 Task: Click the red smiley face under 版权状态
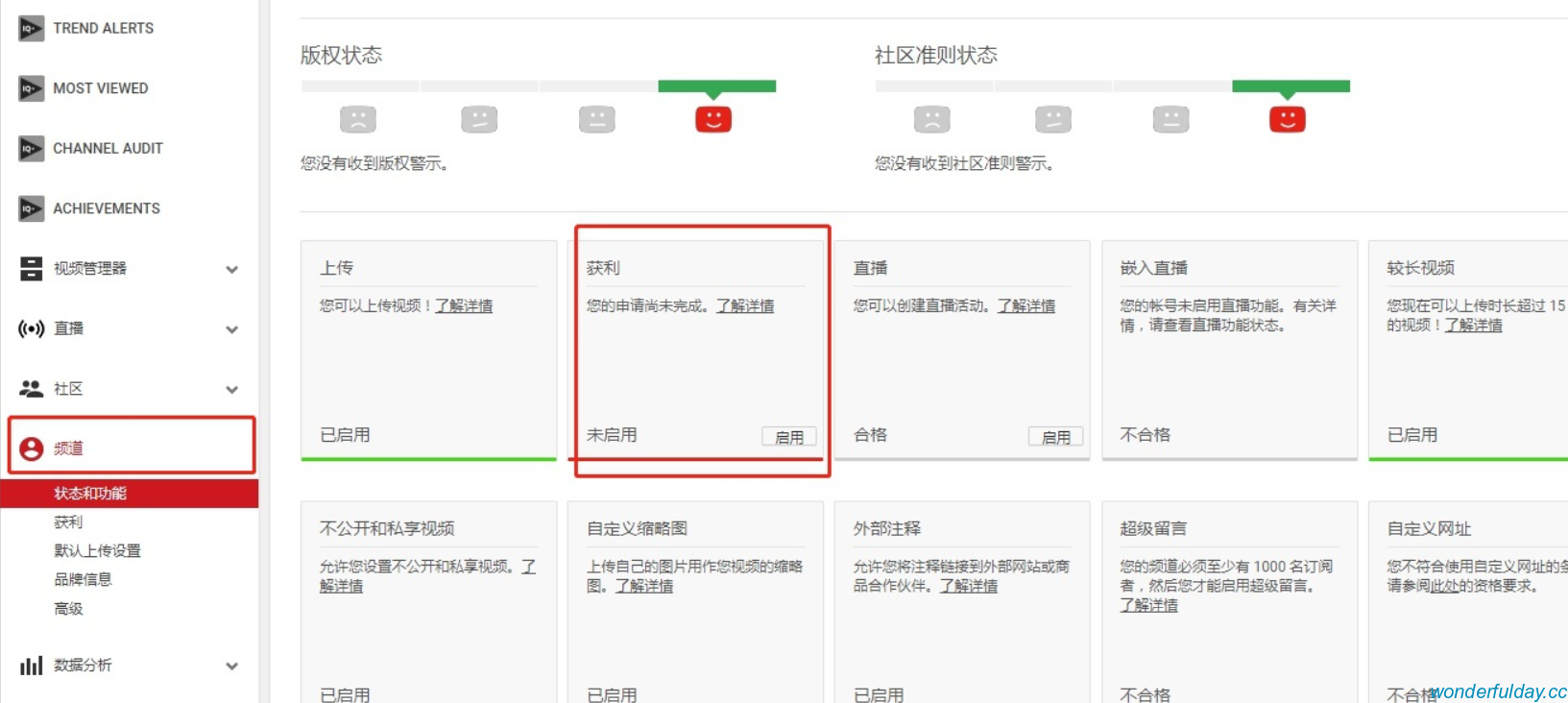[x=712, y=119]
